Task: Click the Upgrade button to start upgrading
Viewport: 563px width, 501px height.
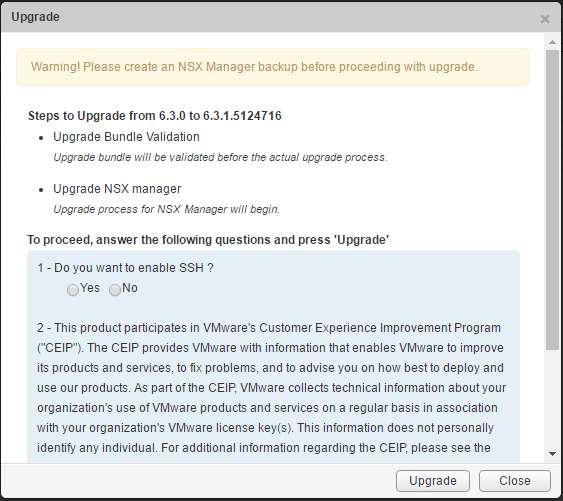Action: [x=433, y=481]
